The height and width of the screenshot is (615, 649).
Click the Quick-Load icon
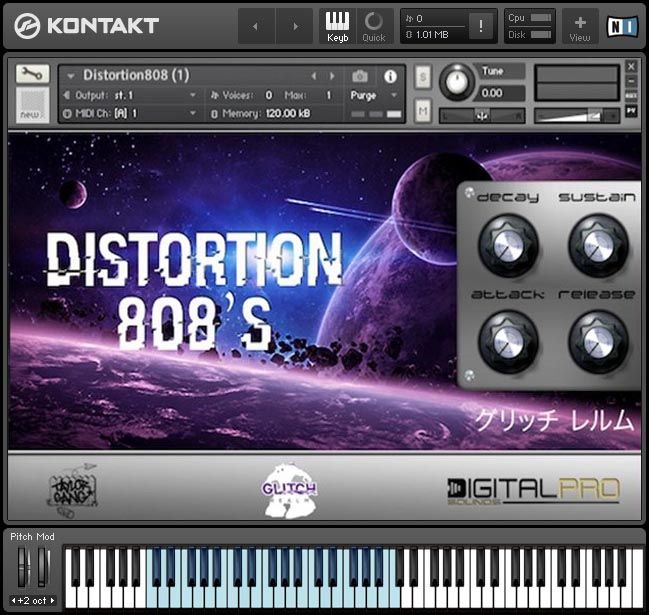coord(374,26)
